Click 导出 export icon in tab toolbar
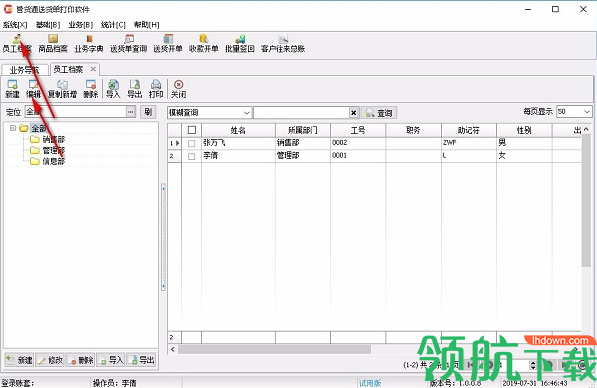Screen dimensions: 597x388 [134, 89]
